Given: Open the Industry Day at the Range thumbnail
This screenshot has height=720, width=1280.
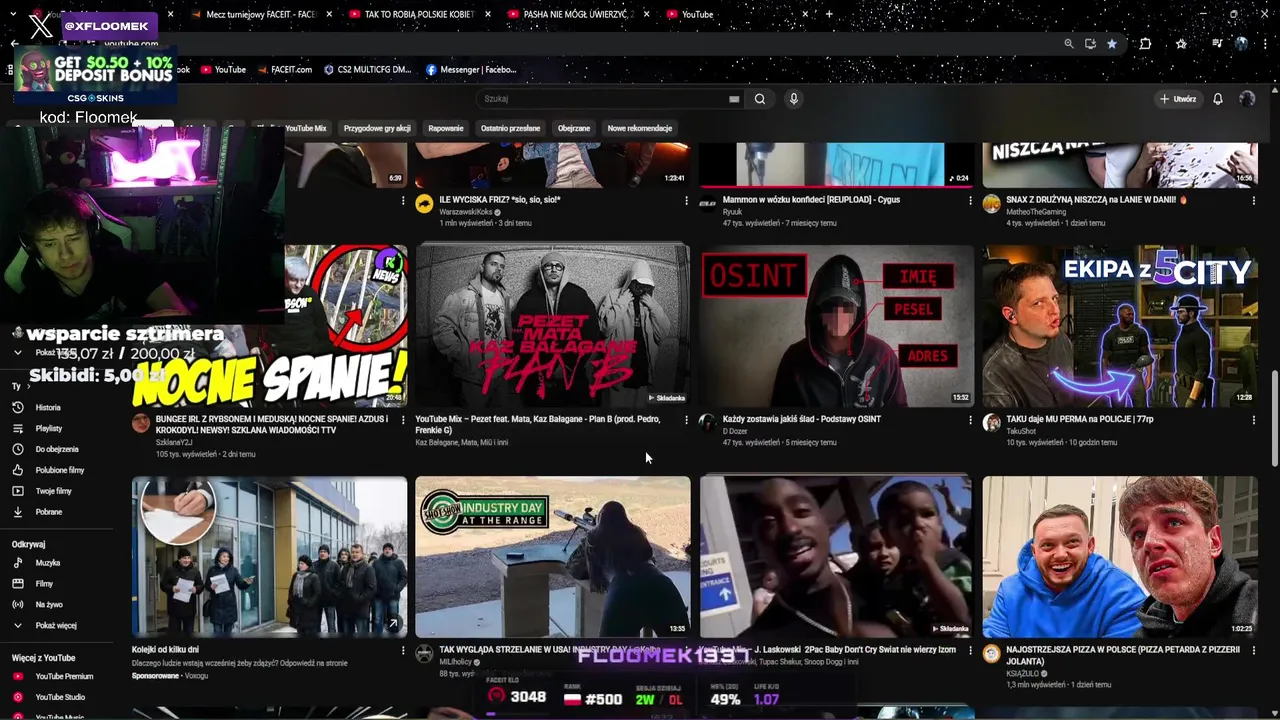Looking at the screenshot, I should tap(553, 557).
